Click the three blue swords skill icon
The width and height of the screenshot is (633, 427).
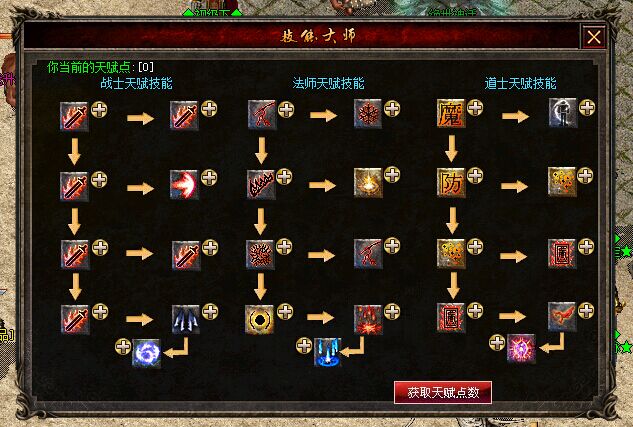pyautogui.click(x=186, y=319)
